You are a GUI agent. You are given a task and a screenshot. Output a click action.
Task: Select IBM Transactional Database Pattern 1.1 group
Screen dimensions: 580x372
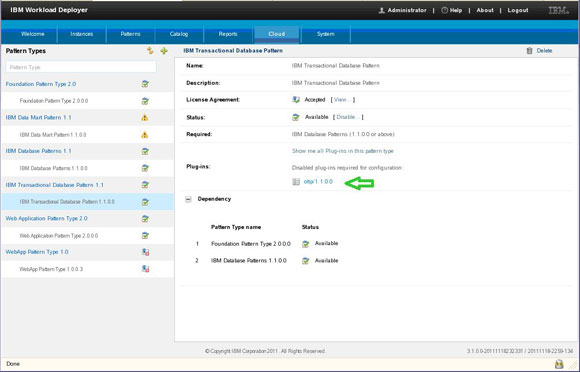54,185
